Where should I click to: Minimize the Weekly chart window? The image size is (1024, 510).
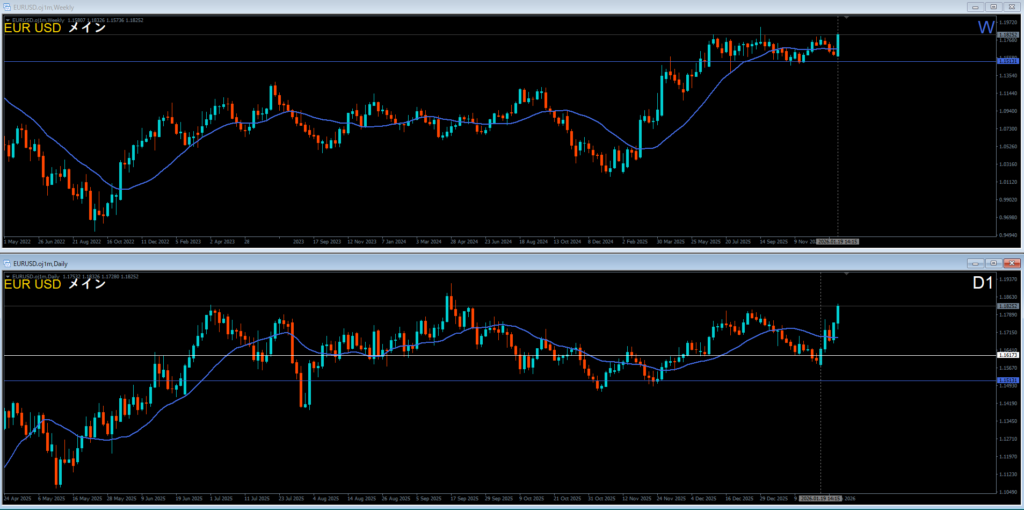click(x=976, y=7)
